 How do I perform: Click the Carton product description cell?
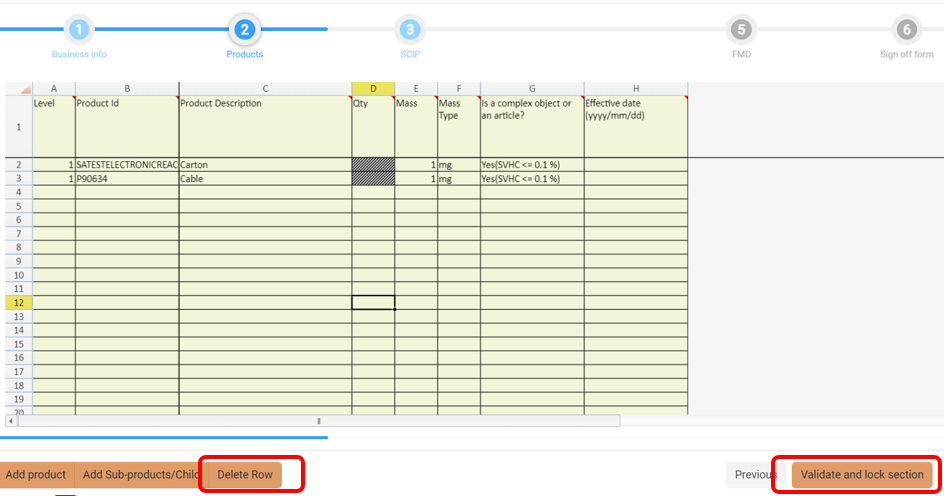coord(265,164)
